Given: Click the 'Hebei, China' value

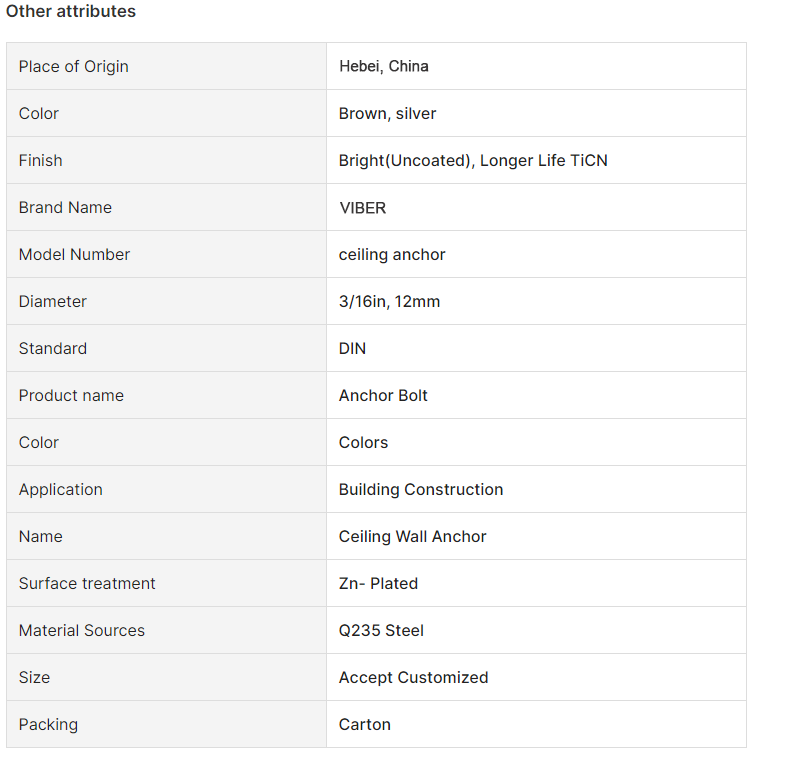Looking at the screenshot, I should 384,66.
